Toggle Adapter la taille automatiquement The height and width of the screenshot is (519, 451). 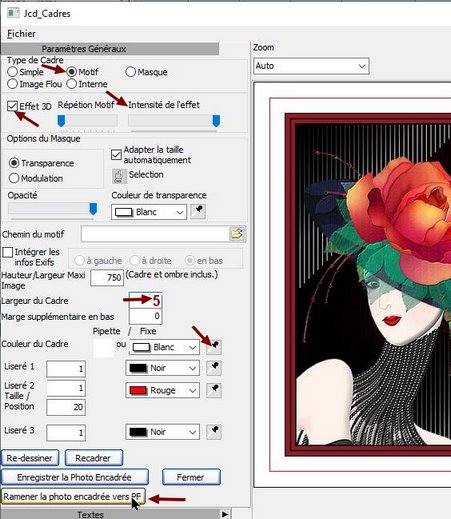coord(116,155)
